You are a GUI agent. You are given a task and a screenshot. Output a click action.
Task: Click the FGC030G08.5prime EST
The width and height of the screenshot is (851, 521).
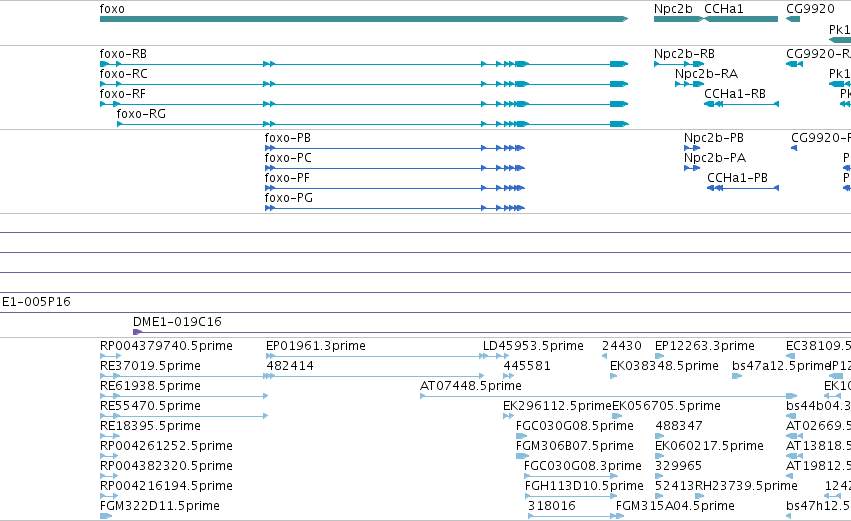click(522, 436)
